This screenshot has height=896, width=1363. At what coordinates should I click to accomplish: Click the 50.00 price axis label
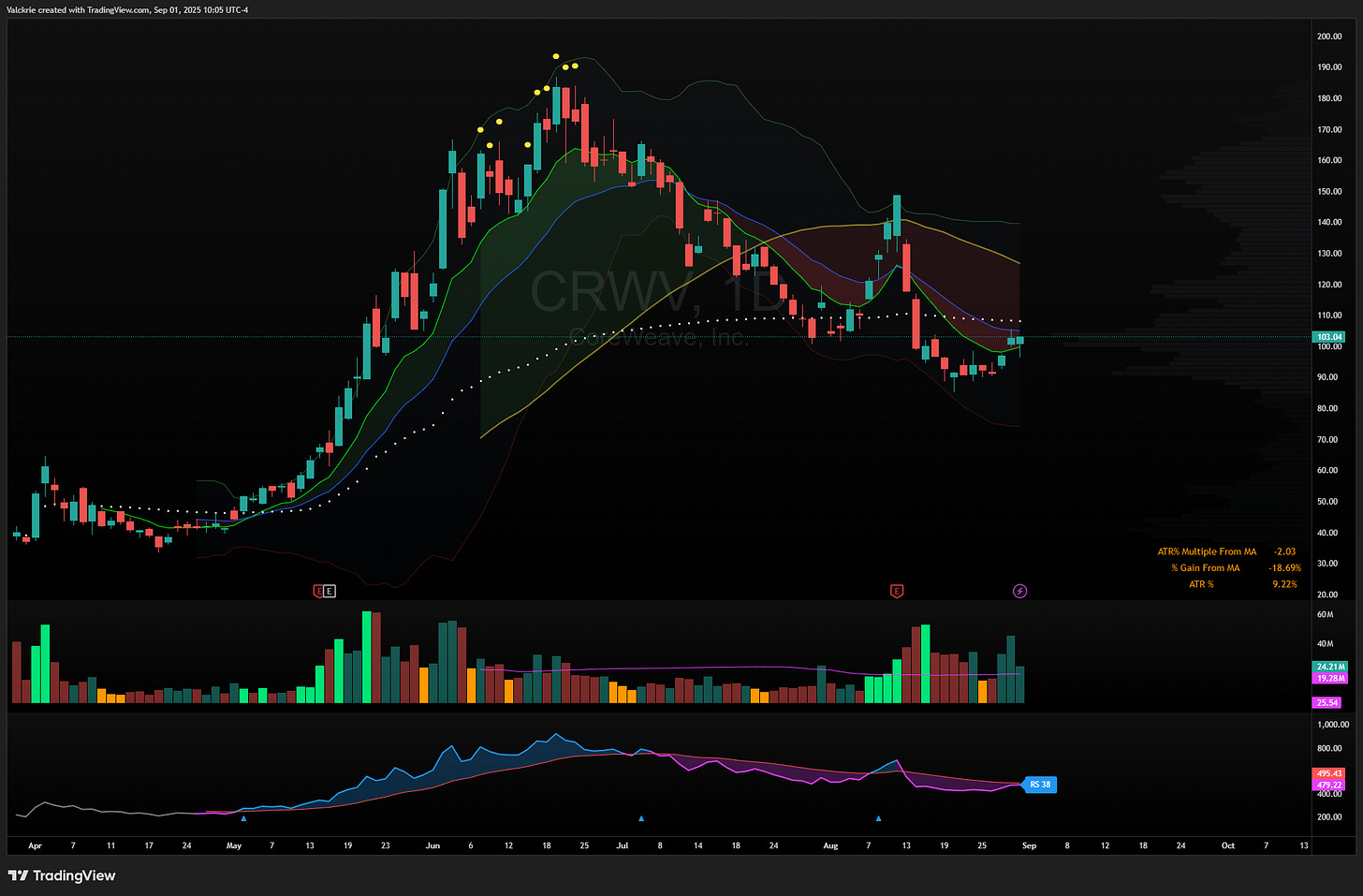pyautogui.click(x=1327, y=502)
